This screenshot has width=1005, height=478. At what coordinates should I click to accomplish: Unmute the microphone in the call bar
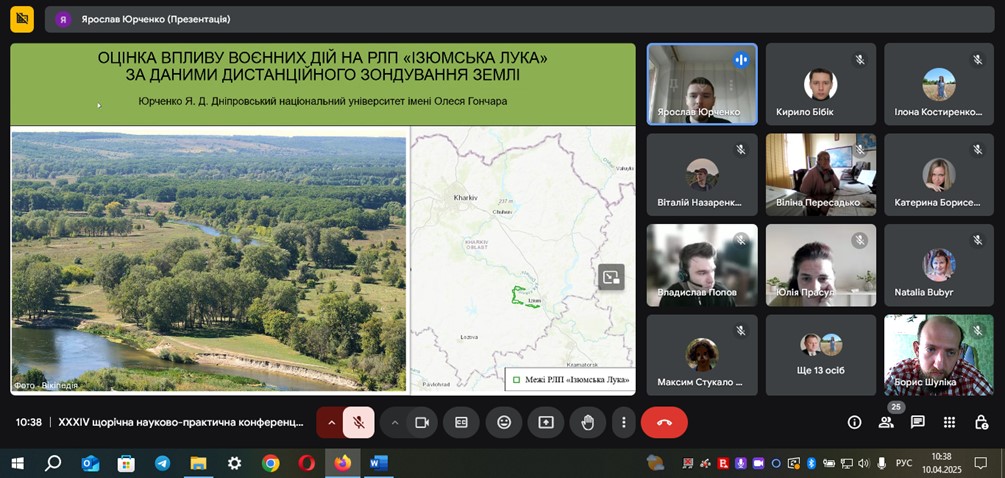coord(358,422)
